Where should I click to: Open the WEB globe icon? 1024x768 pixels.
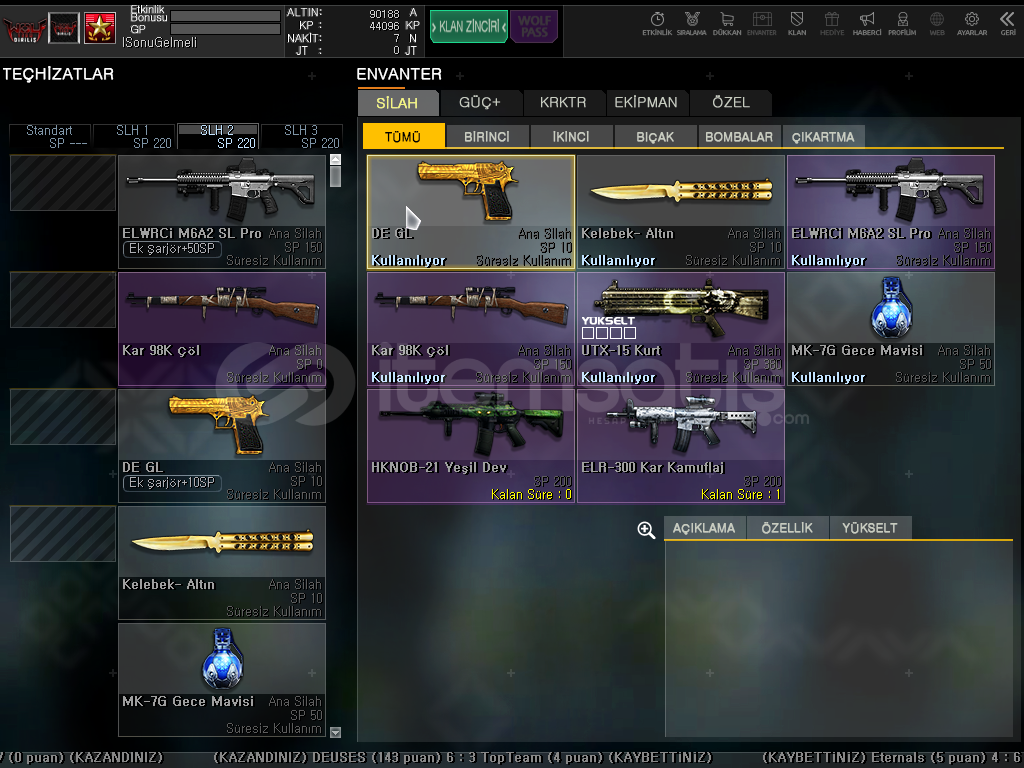937,24
